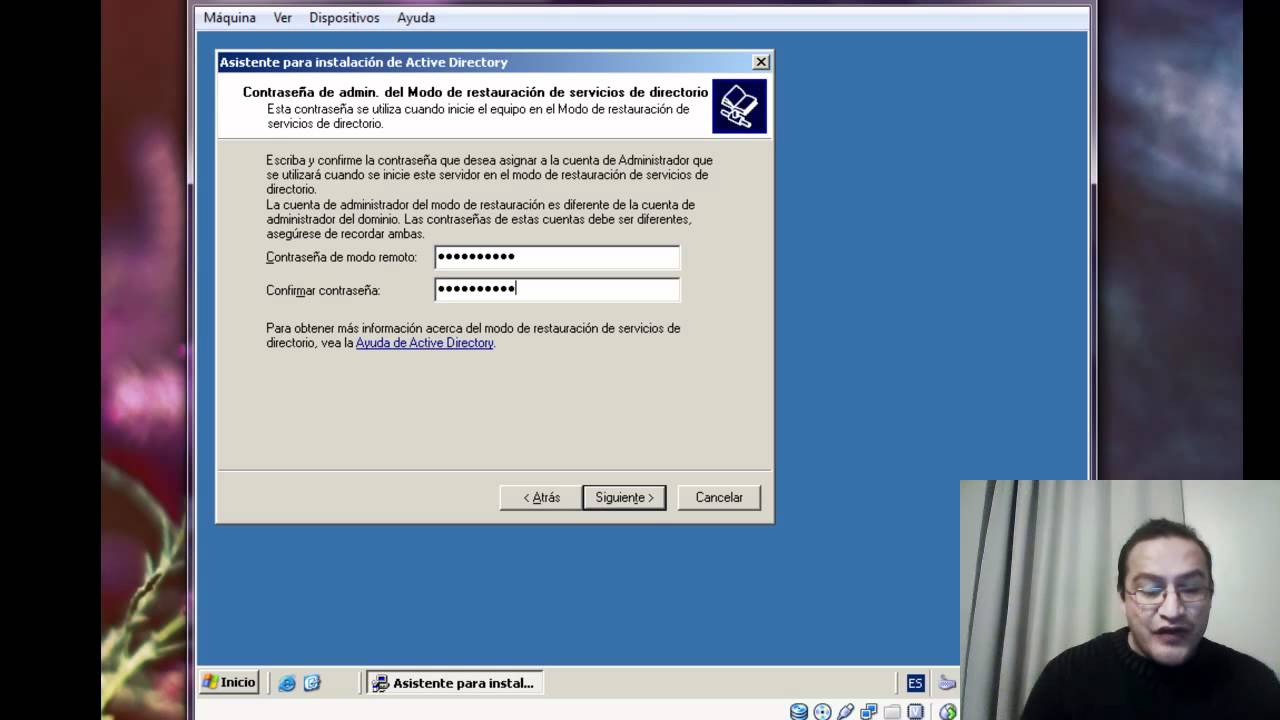Focus the Contraseña de modo remoto field
The image size is (1280, 720).
pos(557,257)
